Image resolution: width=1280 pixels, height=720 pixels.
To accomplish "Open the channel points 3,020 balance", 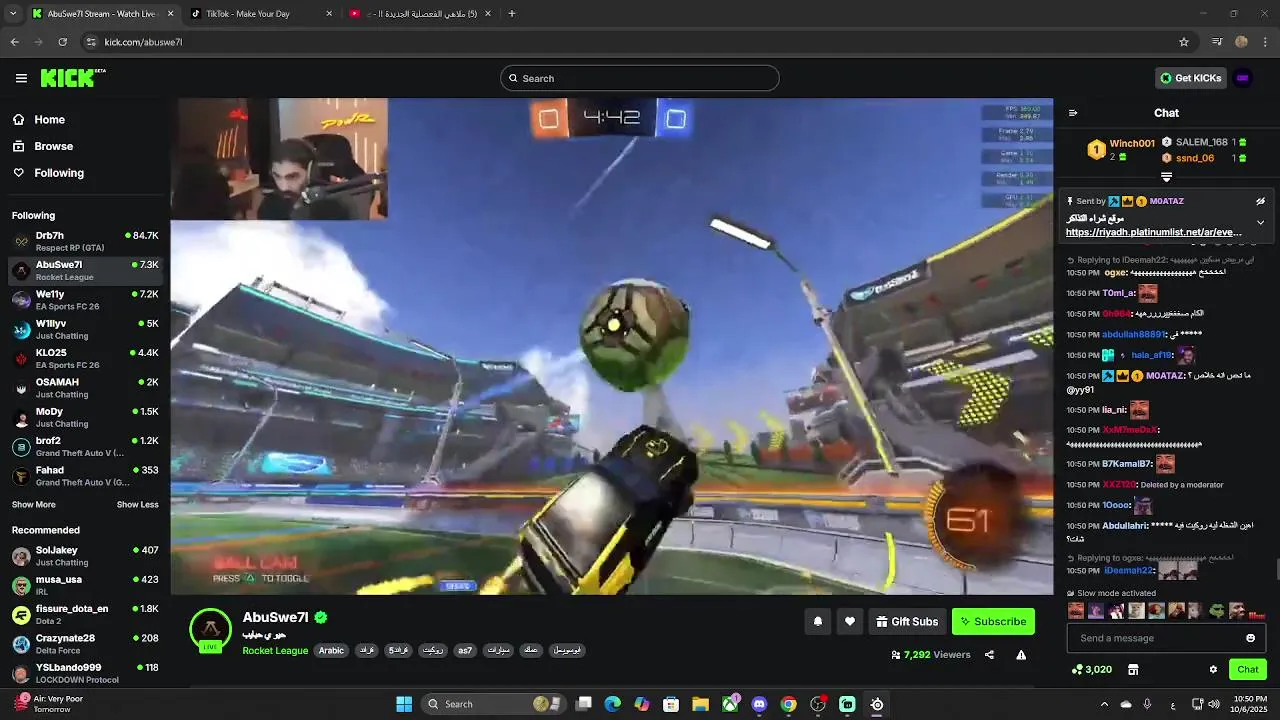I will click(x=1091, y=669).
